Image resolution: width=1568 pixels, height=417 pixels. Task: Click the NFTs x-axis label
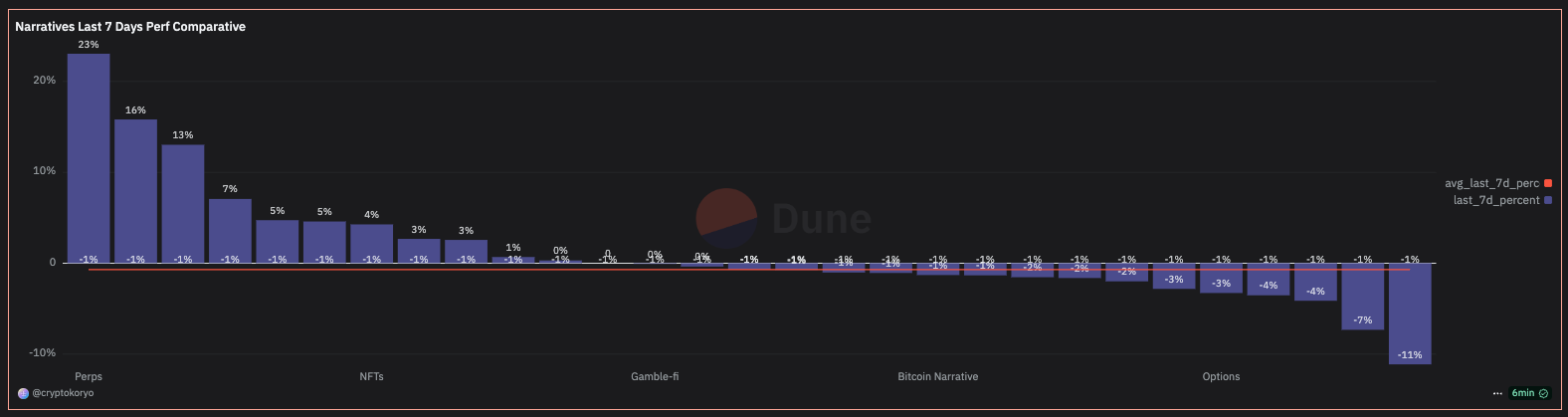371,376
